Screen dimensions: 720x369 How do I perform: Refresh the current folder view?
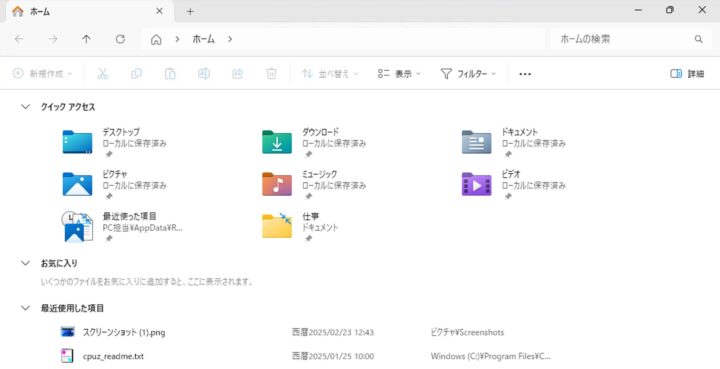point(120,39)
